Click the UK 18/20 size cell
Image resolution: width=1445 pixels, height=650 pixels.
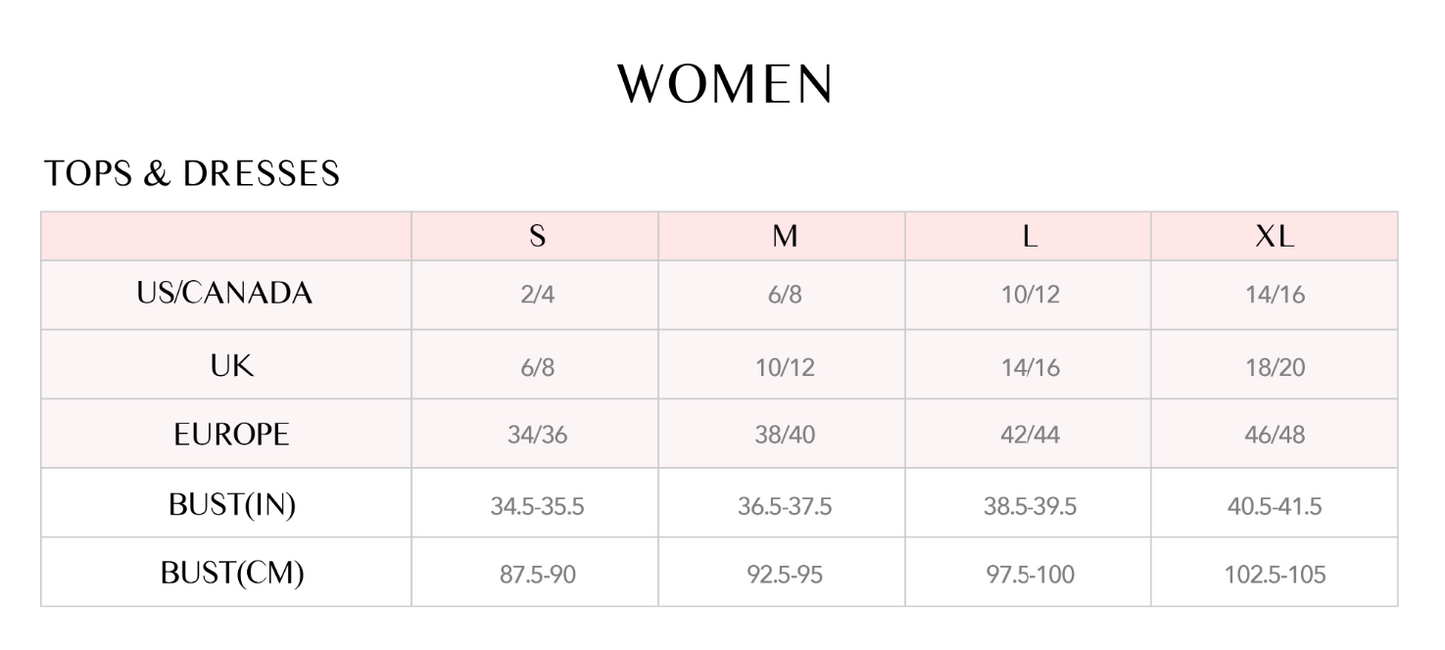click(1275, 367)
